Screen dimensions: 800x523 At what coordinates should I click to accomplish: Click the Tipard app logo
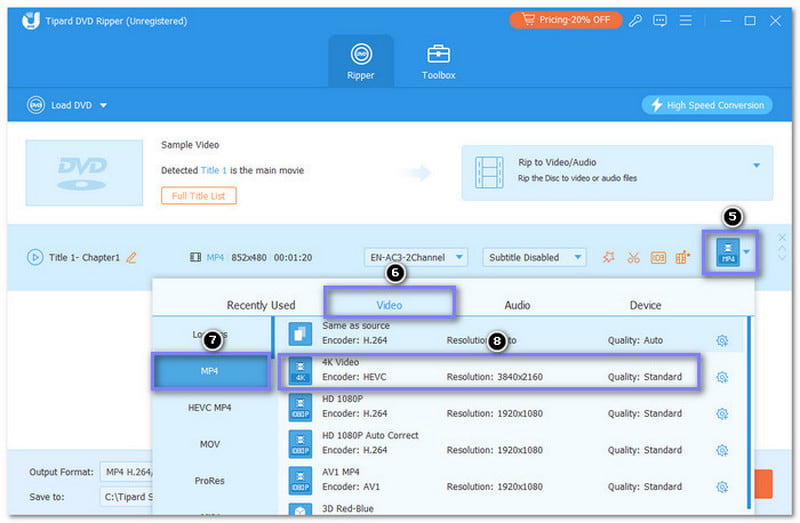pos(31,20)
